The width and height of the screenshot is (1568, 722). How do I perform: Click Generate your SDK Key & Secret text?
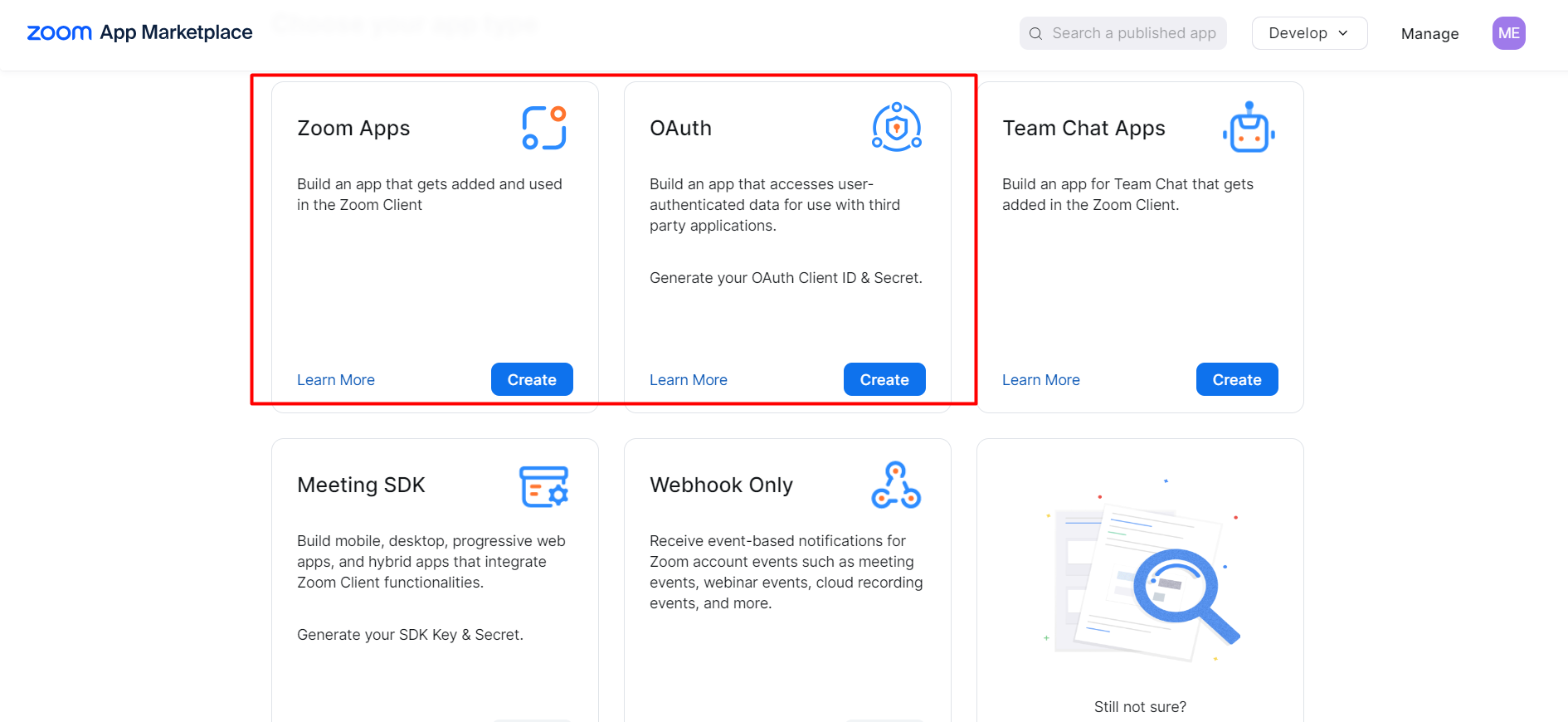(x=410, y=635)
